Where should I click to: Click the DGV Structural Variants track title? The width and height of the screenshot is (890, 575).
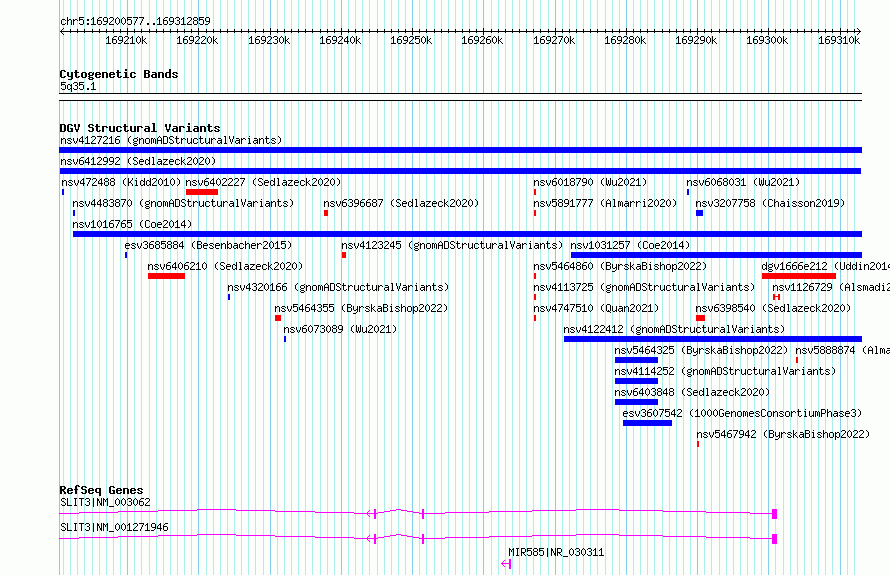click(x=140, y=128)
